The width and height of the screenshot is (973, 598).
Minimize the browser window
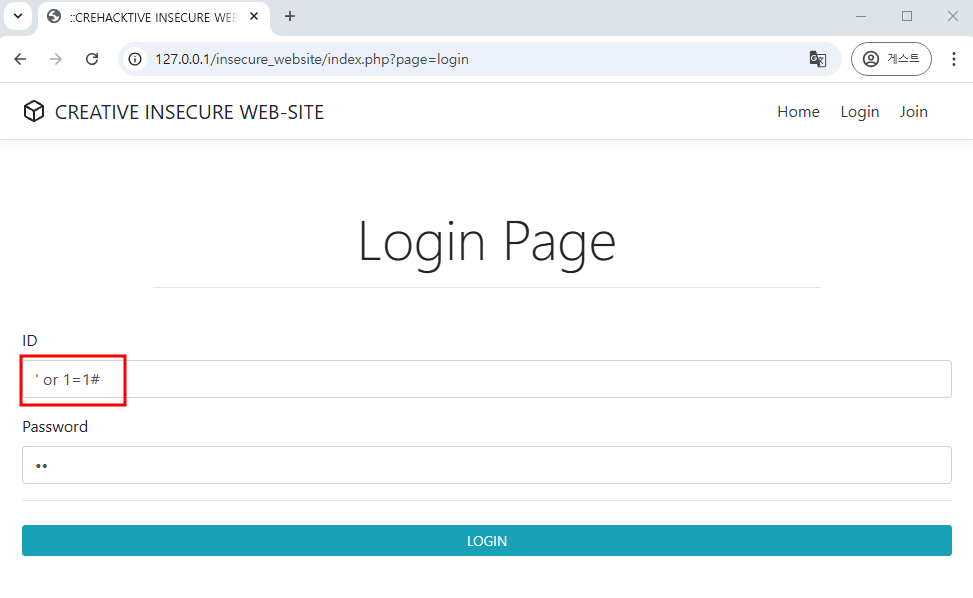coord(861,17)
